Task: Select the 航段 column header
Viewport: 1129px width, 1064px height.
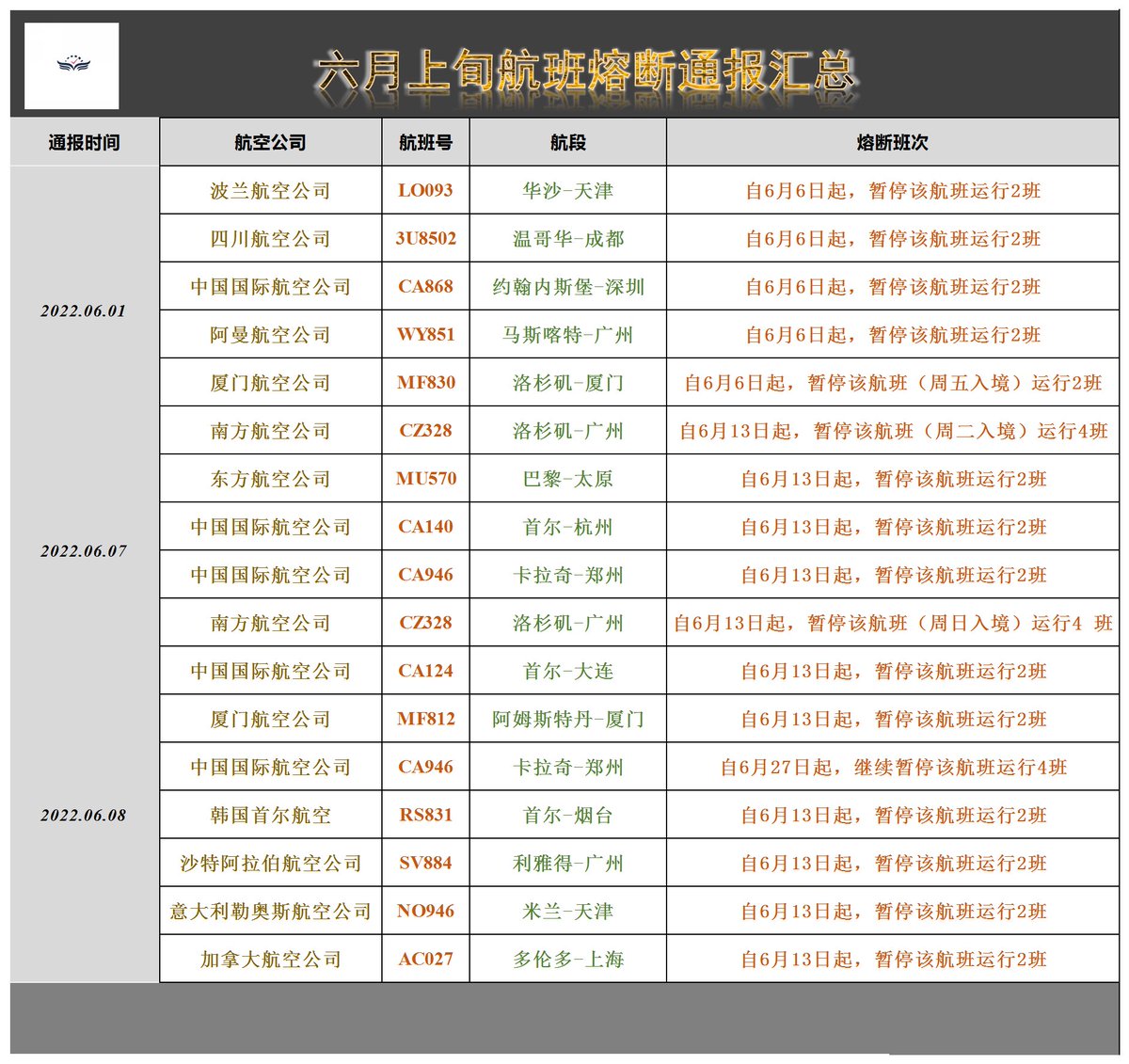Action: click(x=568, y=143)
